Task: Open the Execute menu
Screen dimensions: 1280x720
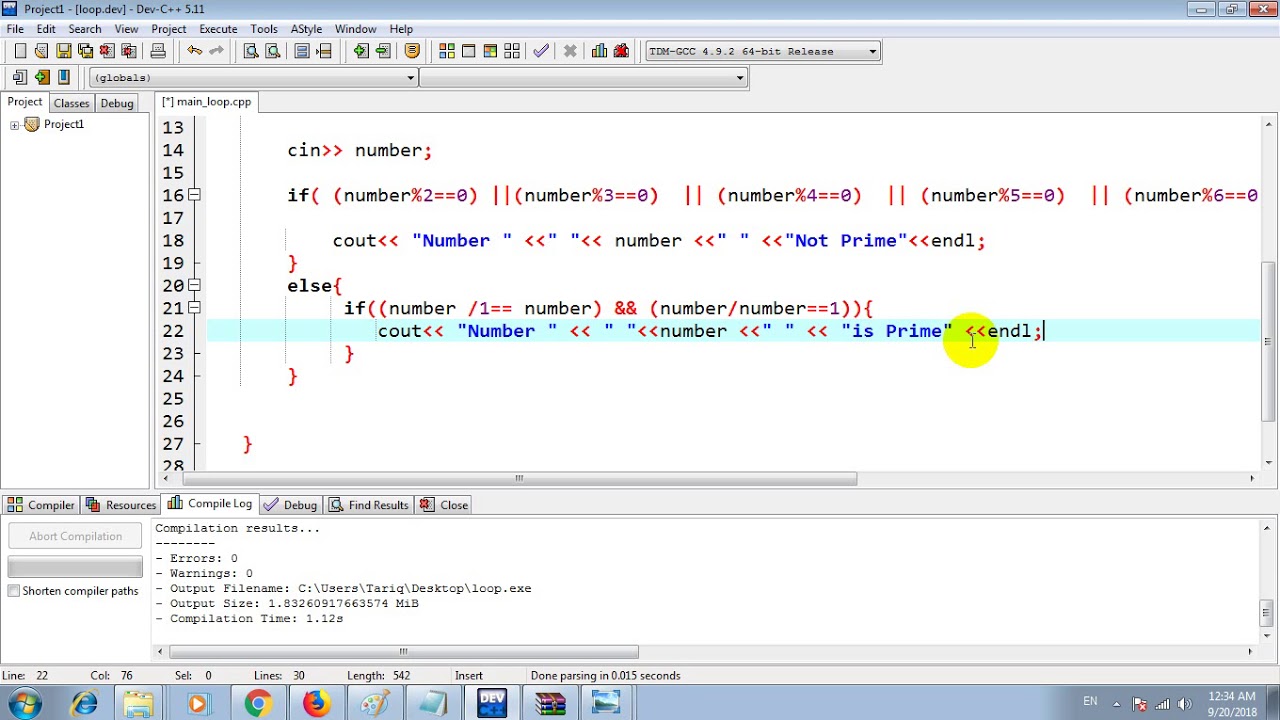Action: tap(218, 29)
